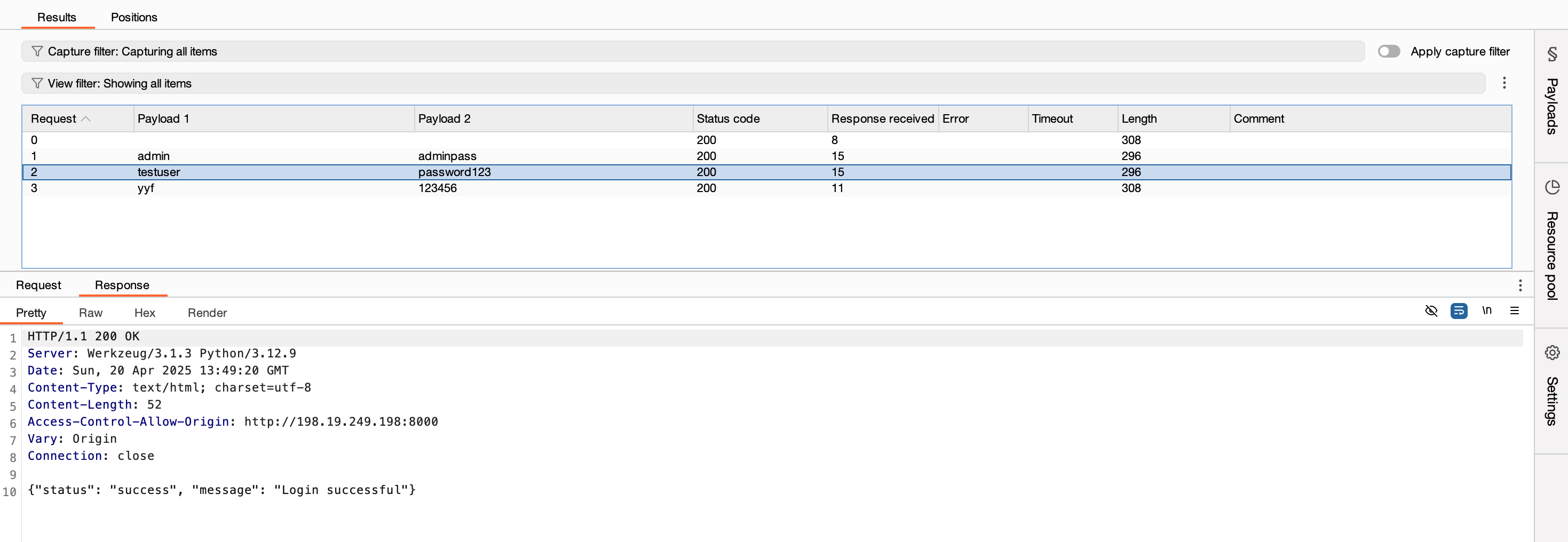Open the Hex view tab

point(145,313)
